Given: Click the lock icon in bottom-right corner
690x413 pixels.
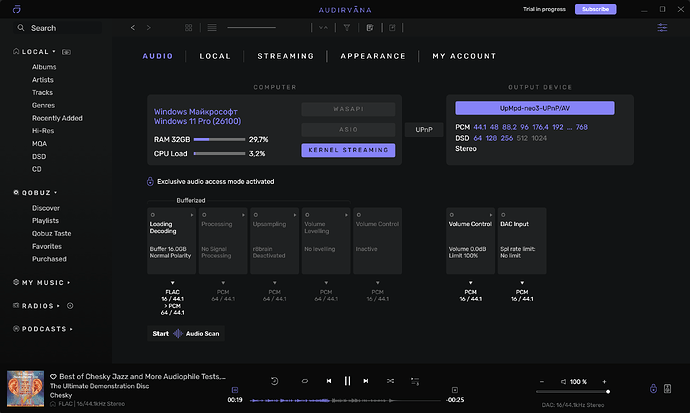Looking at the screenshot, I should point(653,388).
